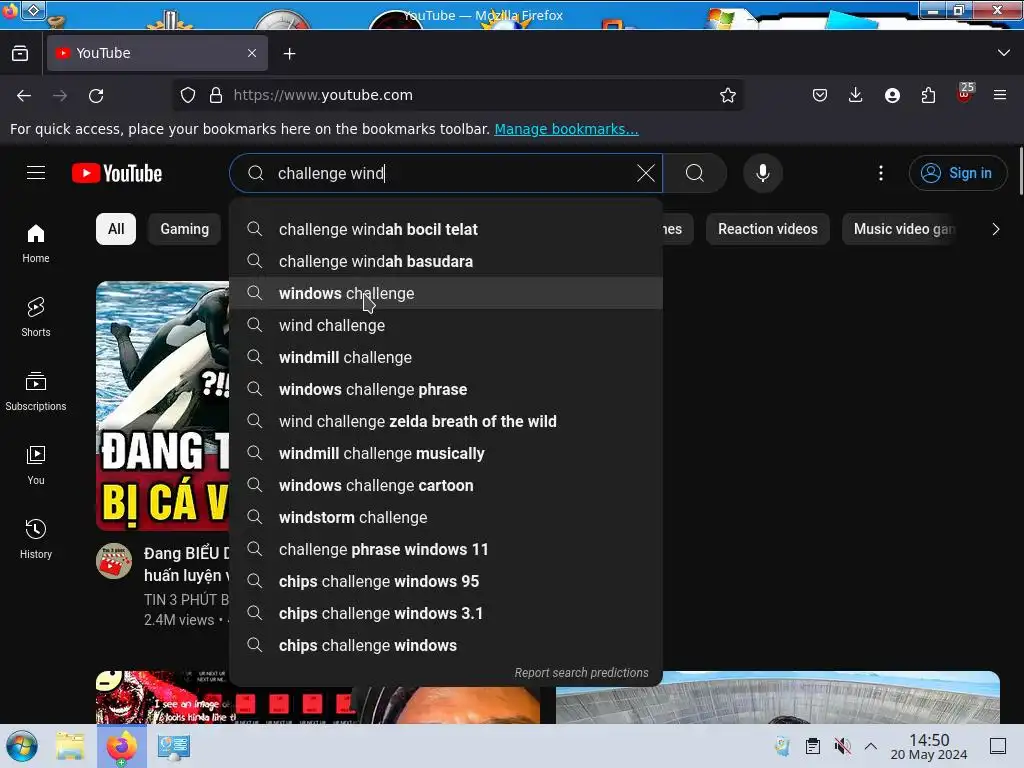Open the You section in sidebar
The image size is (1024, 768).
pos(36,465)
